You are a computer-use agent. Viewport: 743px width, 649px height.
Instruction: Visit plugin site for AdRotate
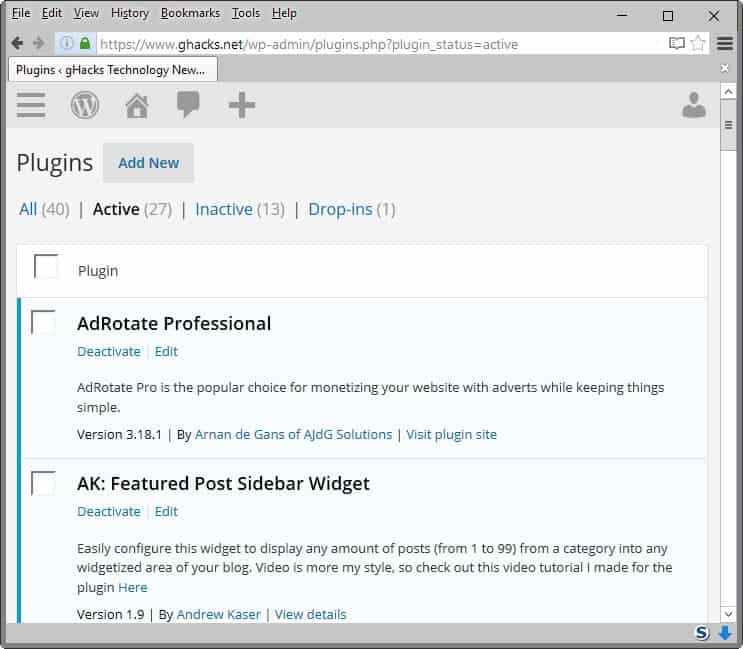point(451,434)
